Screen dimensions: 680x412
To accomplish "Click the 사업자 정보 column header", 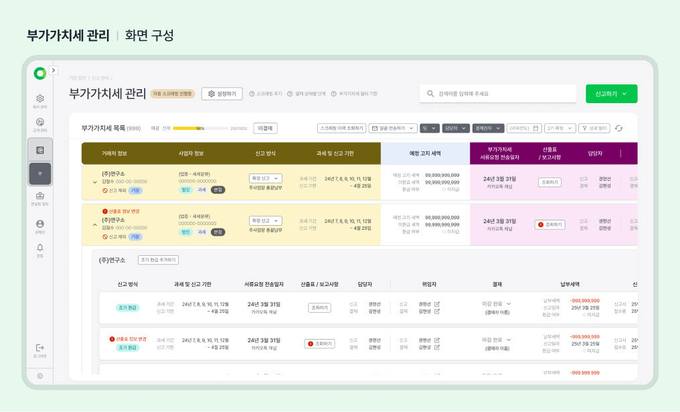I will (191, 154).
